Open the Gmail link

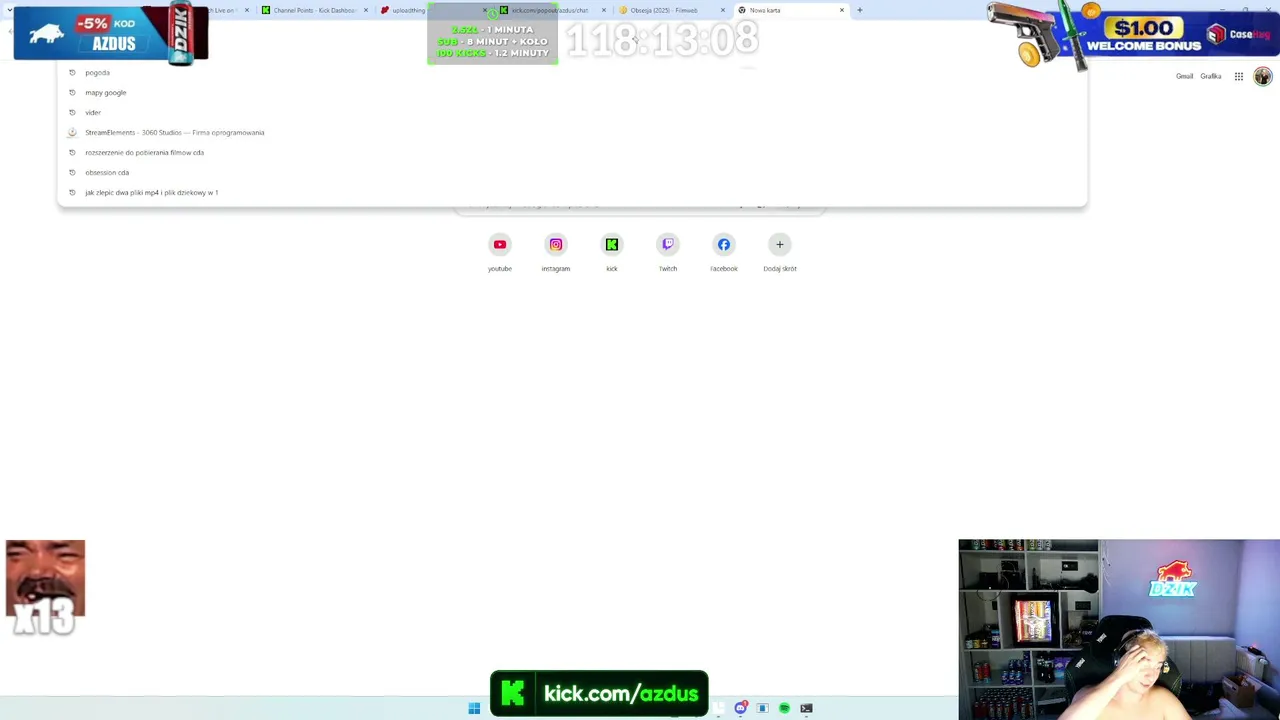[x=1184, y=76]
